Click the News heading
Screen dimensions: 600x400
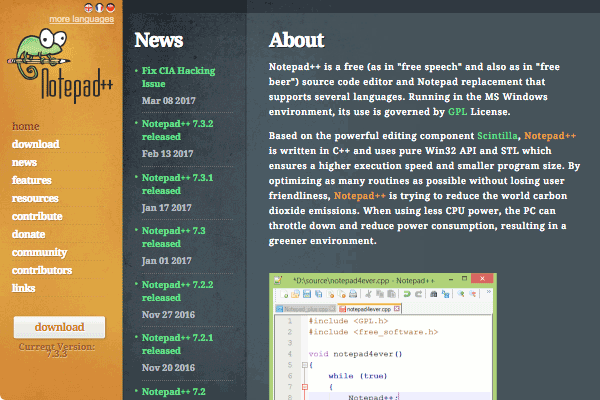(x=159, y=40)
